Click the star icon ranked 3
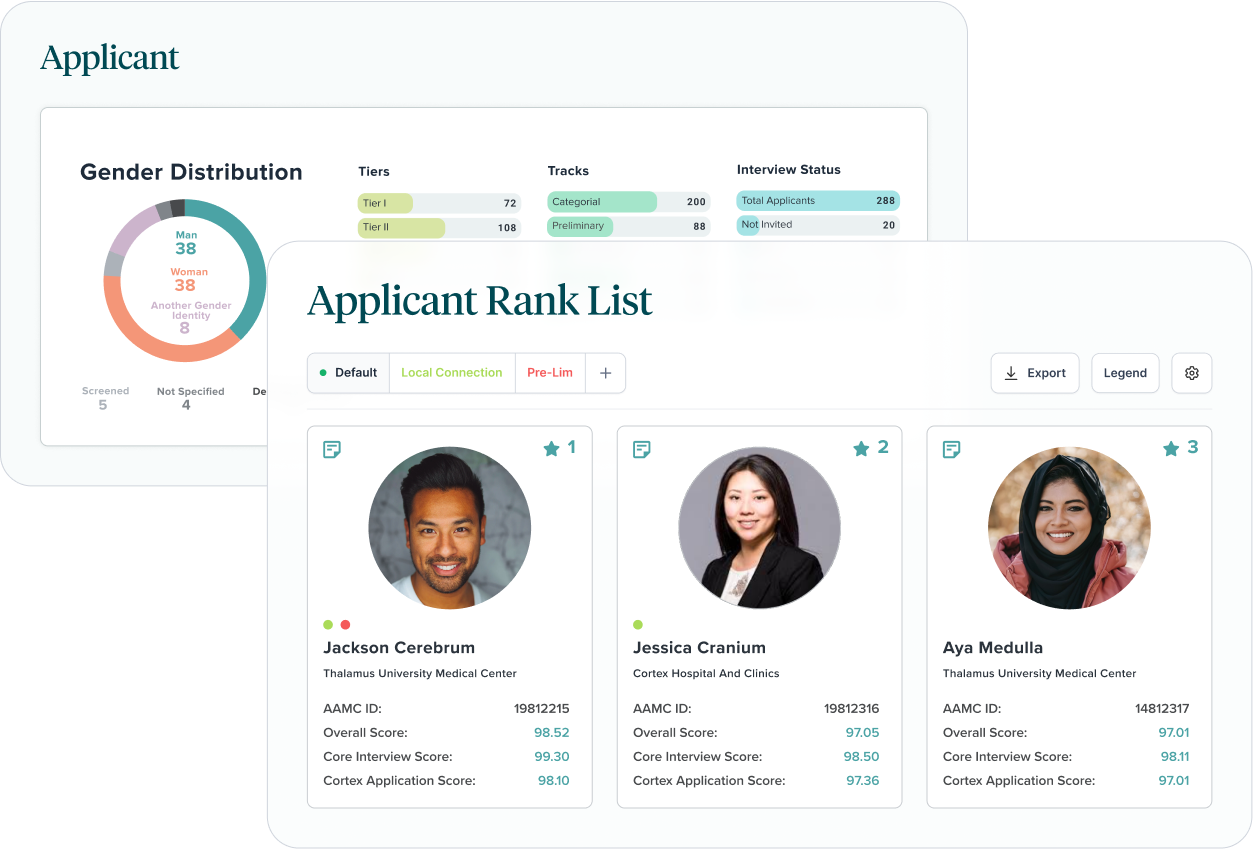 [x=1171, y=449]
